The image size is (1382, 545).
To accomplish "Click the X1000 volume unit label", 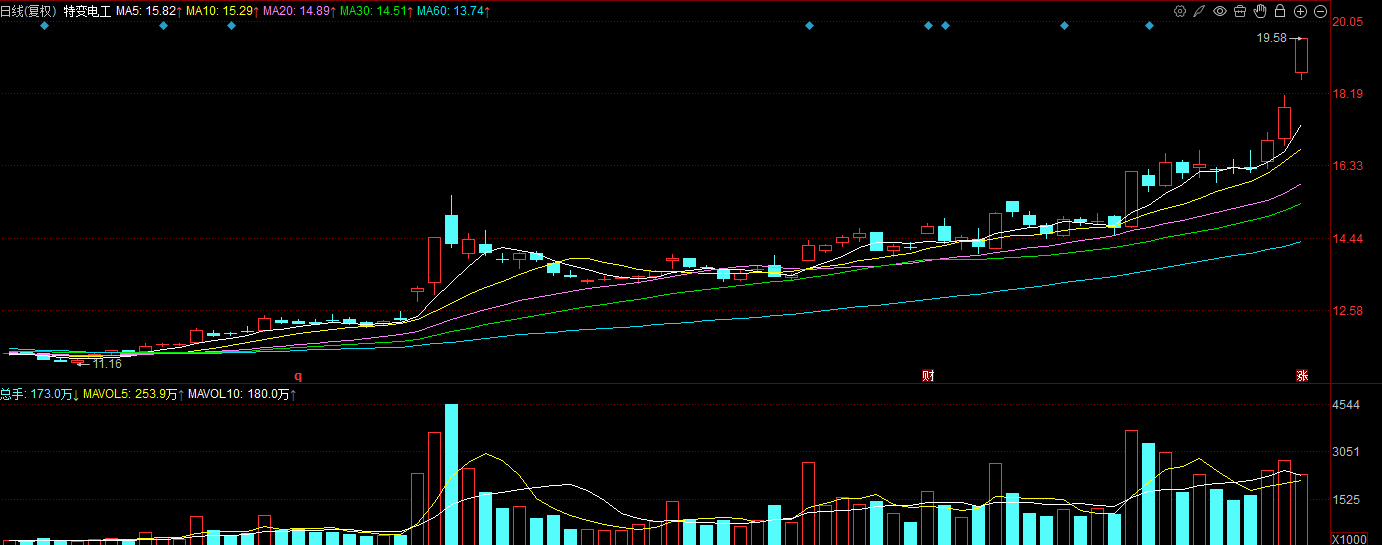I will pos(1349,539).
